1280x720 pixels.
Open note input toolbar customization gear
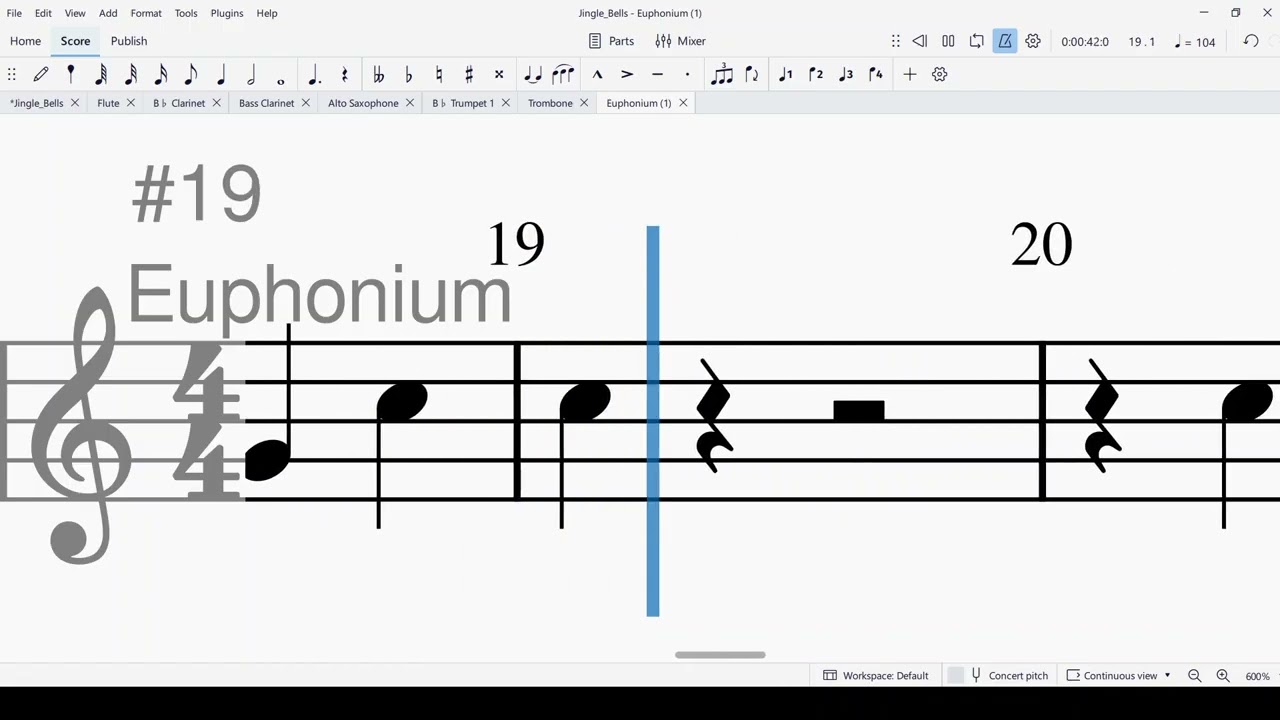point(939,74)
